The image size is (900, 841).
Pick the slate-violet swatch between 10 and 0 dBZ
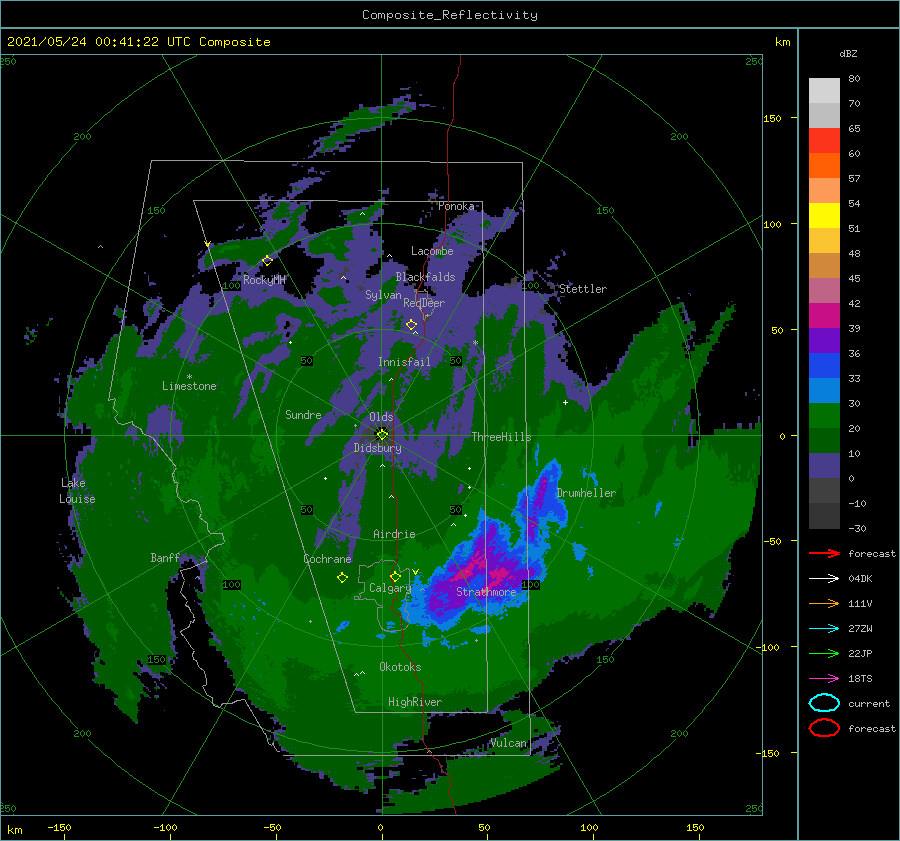point(824,466)
